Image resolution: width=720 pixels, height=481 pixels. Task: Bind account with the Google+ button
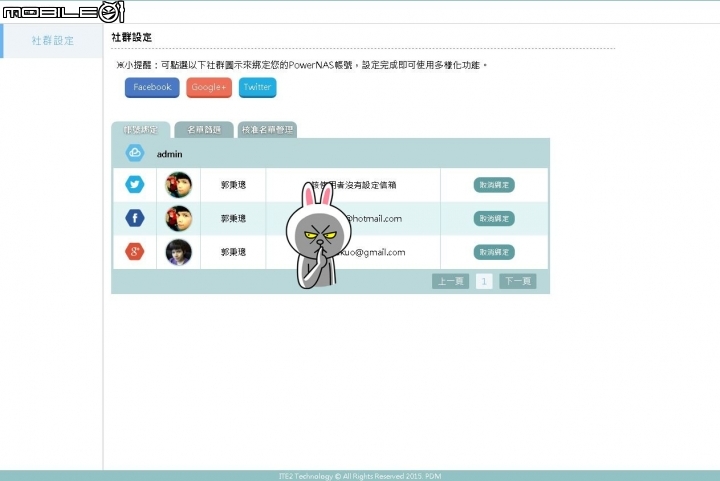coord(209,87)
